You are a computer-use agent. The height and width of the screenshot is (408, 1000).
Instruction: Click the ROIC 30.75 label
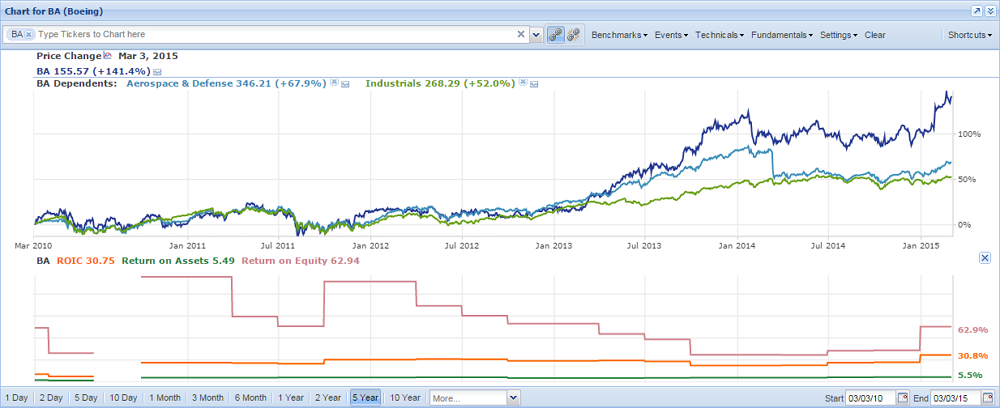click(x=87, y=260)
